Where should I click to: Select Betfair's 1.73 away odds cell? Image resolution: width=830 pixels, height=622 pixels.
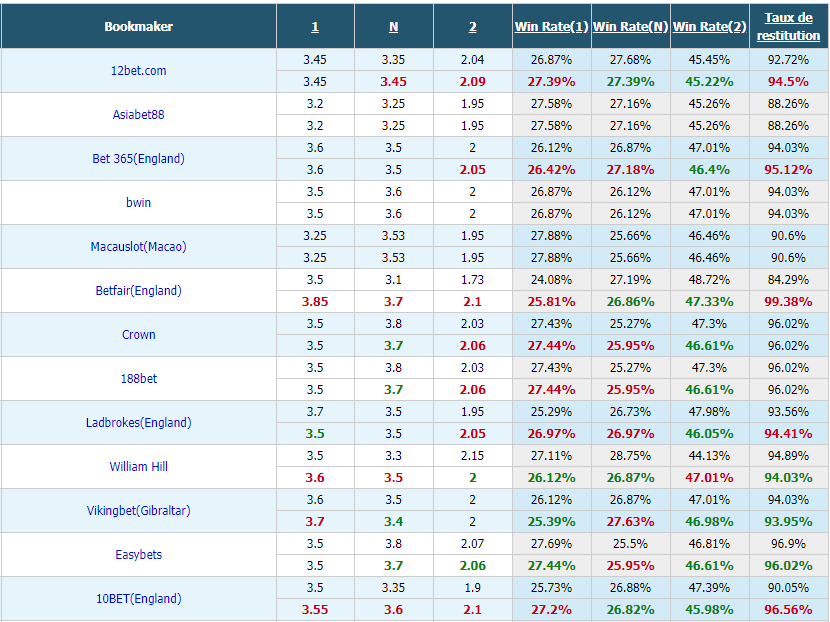(x=473, y=280)
